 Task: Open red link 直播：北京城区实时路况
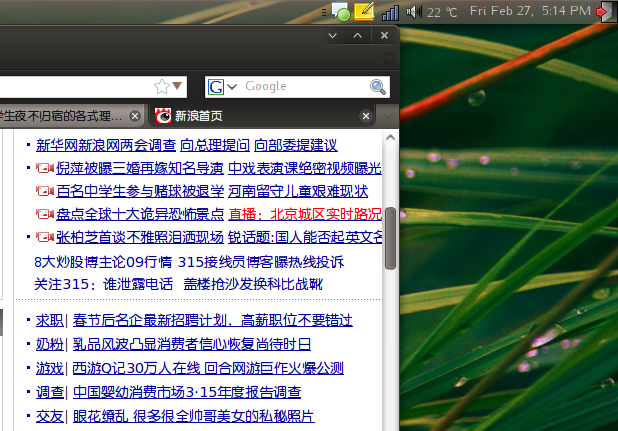(x=305, y=214)
